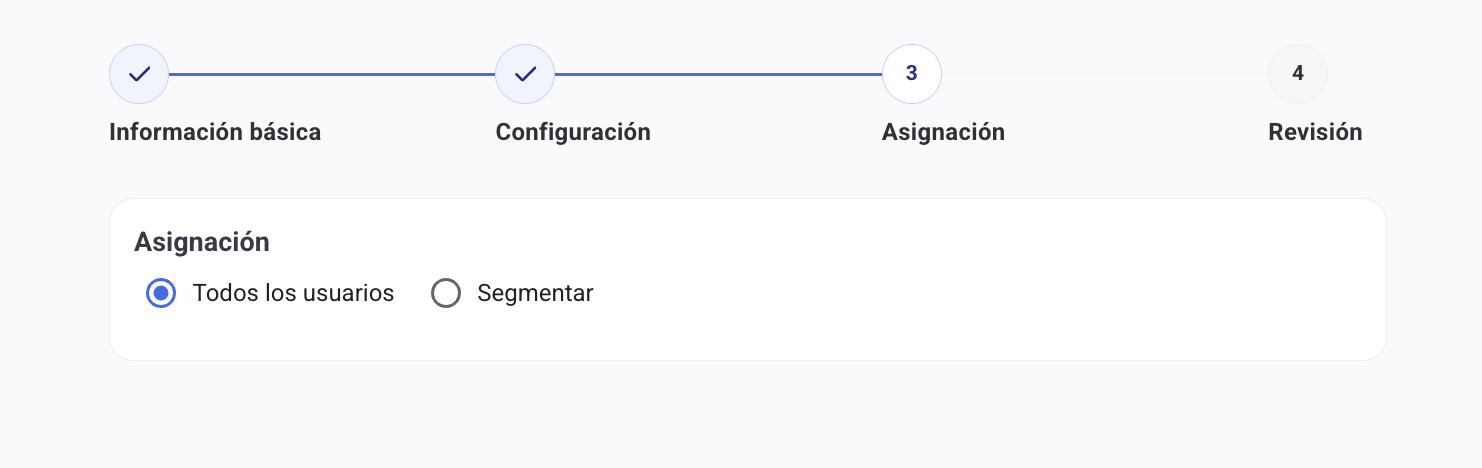The height and width of the screenshot is (468, 1482).
Task: Click the step 4 number circle
Action: (1297, 74)
